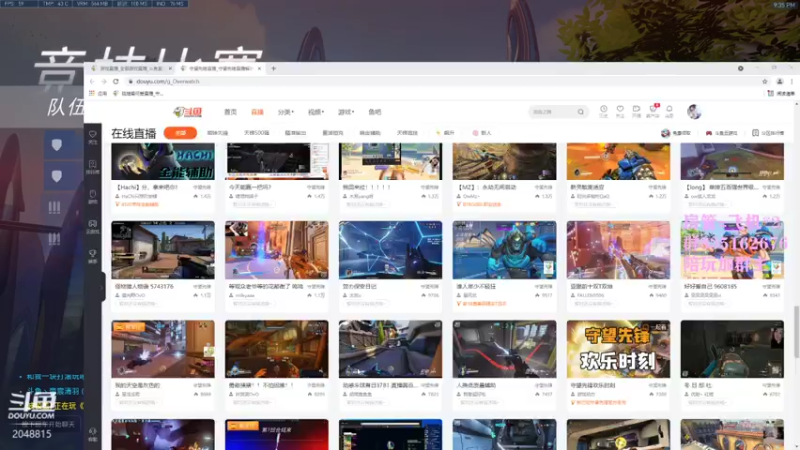Click the bookmarked Douyu link in bookmarks bar

pos(138,93)
